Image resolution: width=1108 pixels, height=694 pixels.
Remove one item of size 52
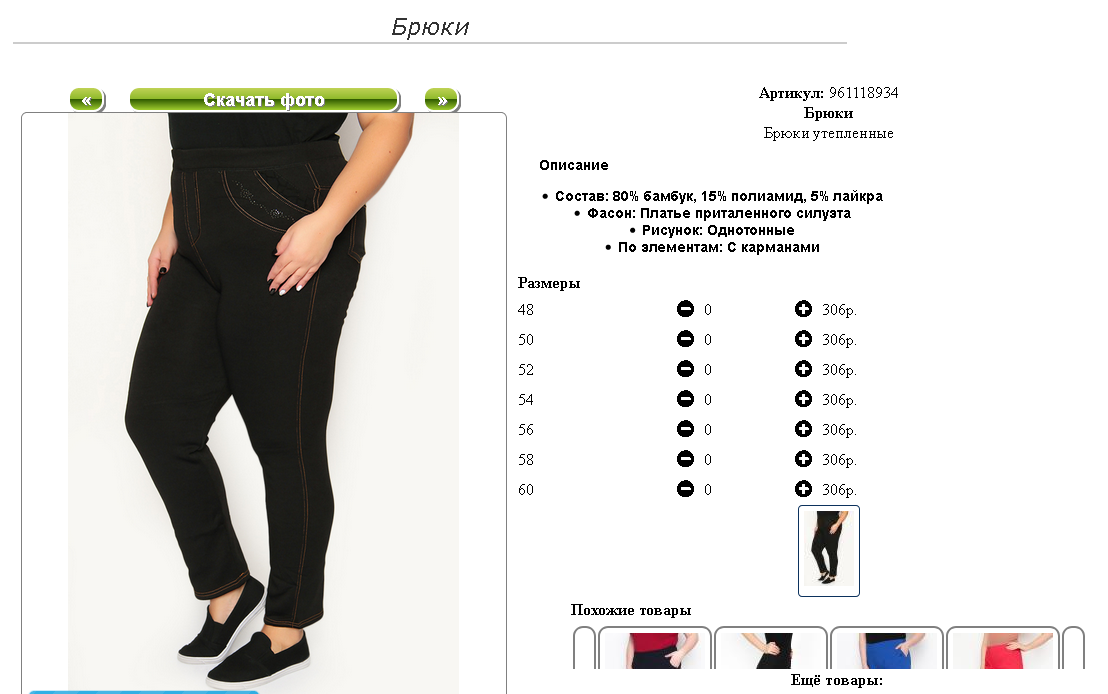[685, 369]
